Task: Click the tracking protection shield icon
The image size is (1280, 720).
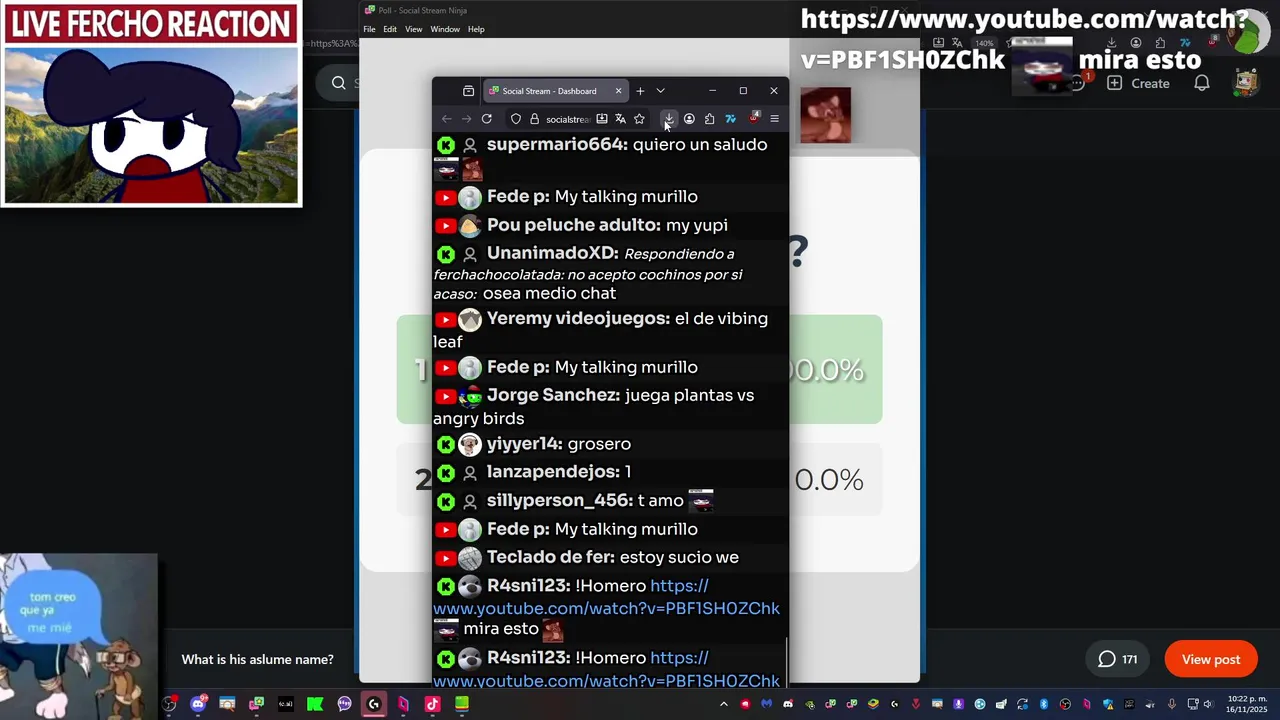Action: (x=516, y=119)
